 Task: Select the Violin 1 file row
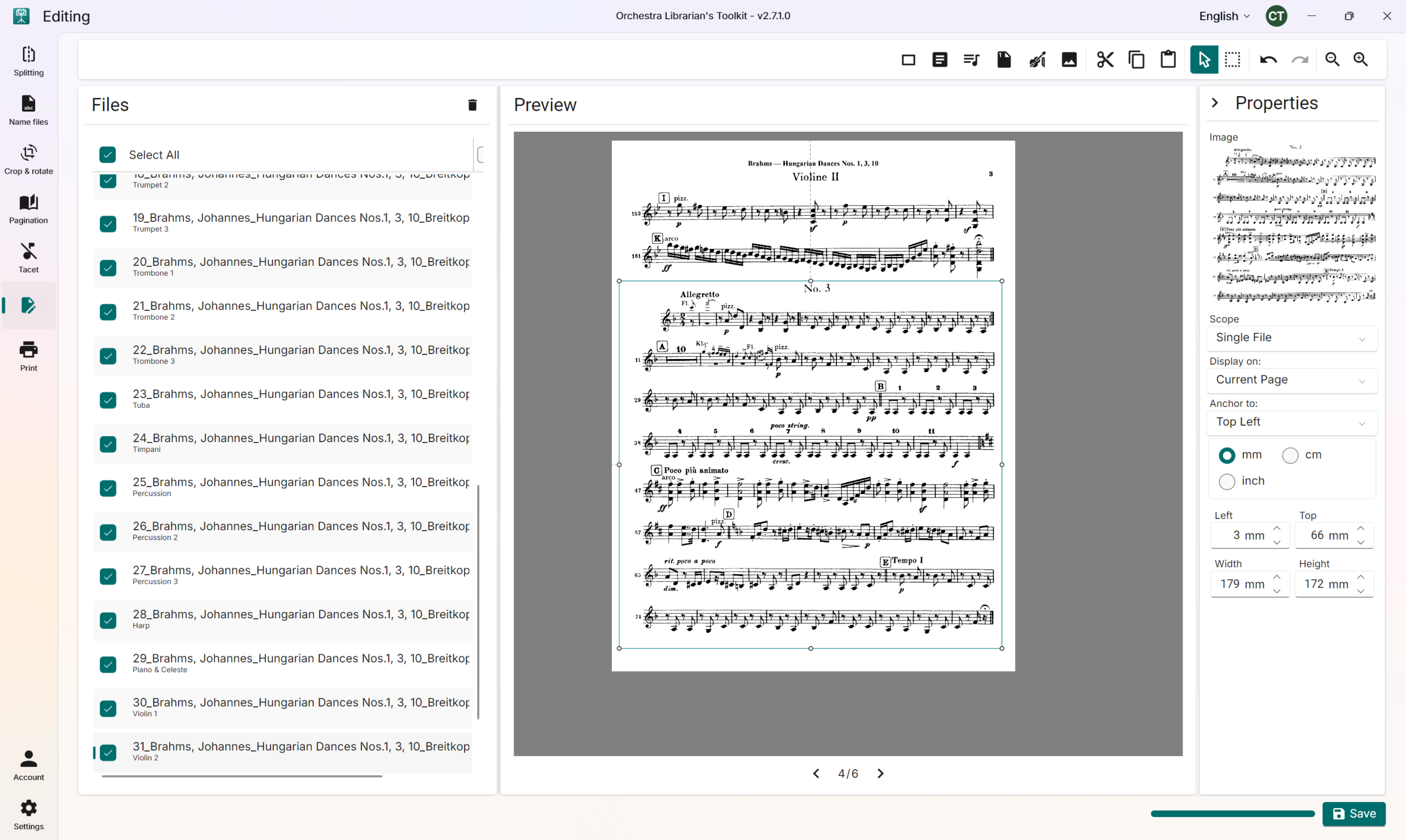(x=282, y=708)
